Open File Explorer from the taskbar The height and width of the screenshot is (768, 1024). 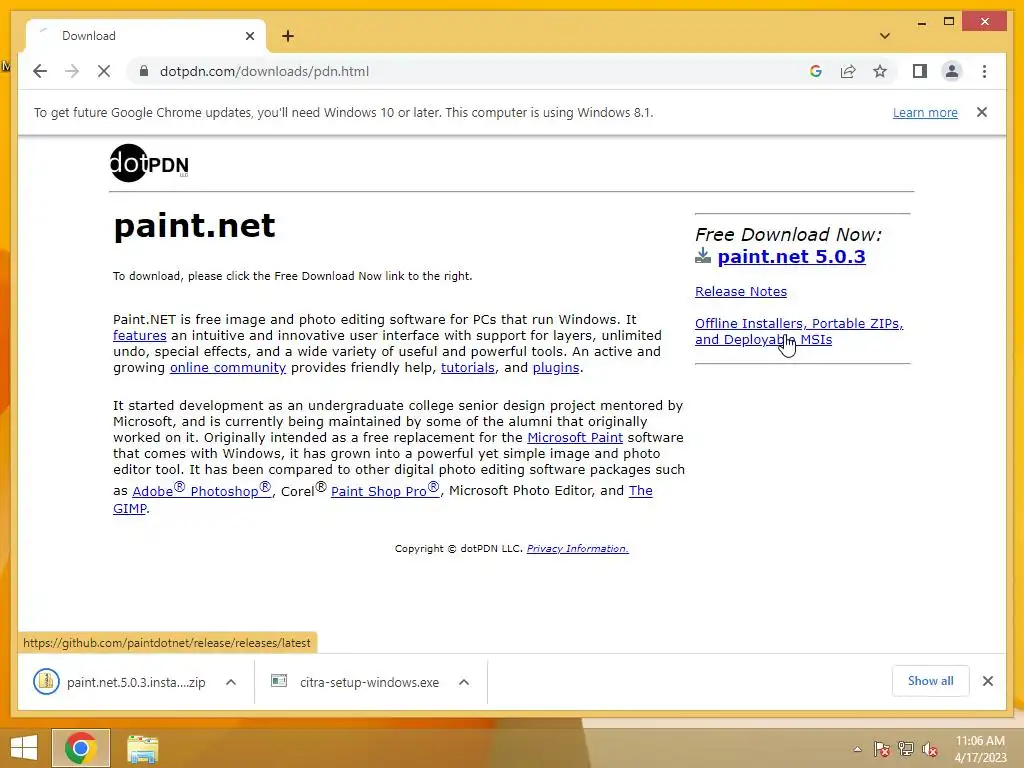pyautogui.click(x=142, y=748)
